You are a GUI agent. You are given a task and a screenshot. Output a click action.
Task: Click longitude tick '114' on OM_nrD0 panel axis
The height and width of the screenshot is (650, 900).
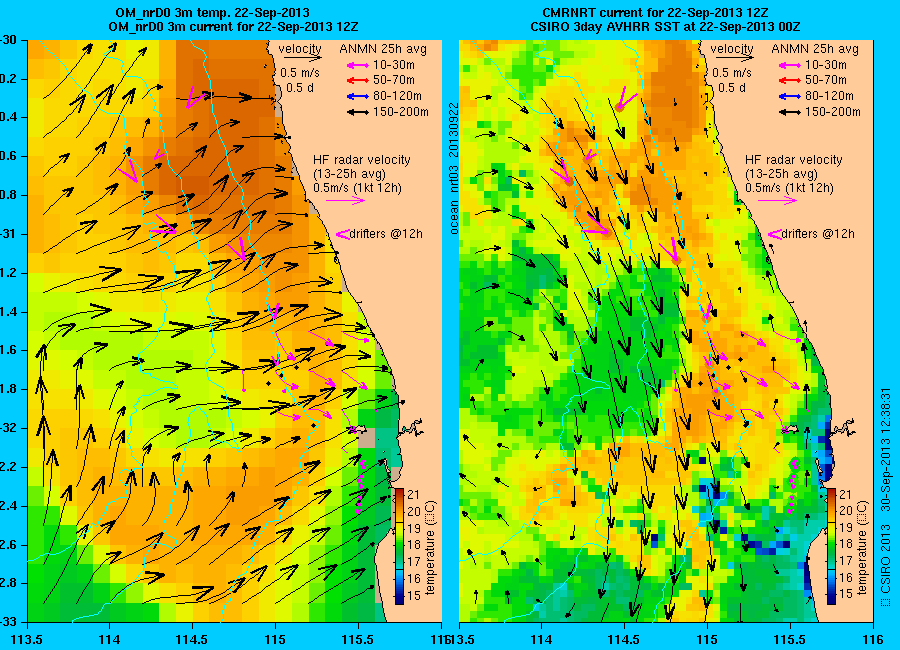109,639
